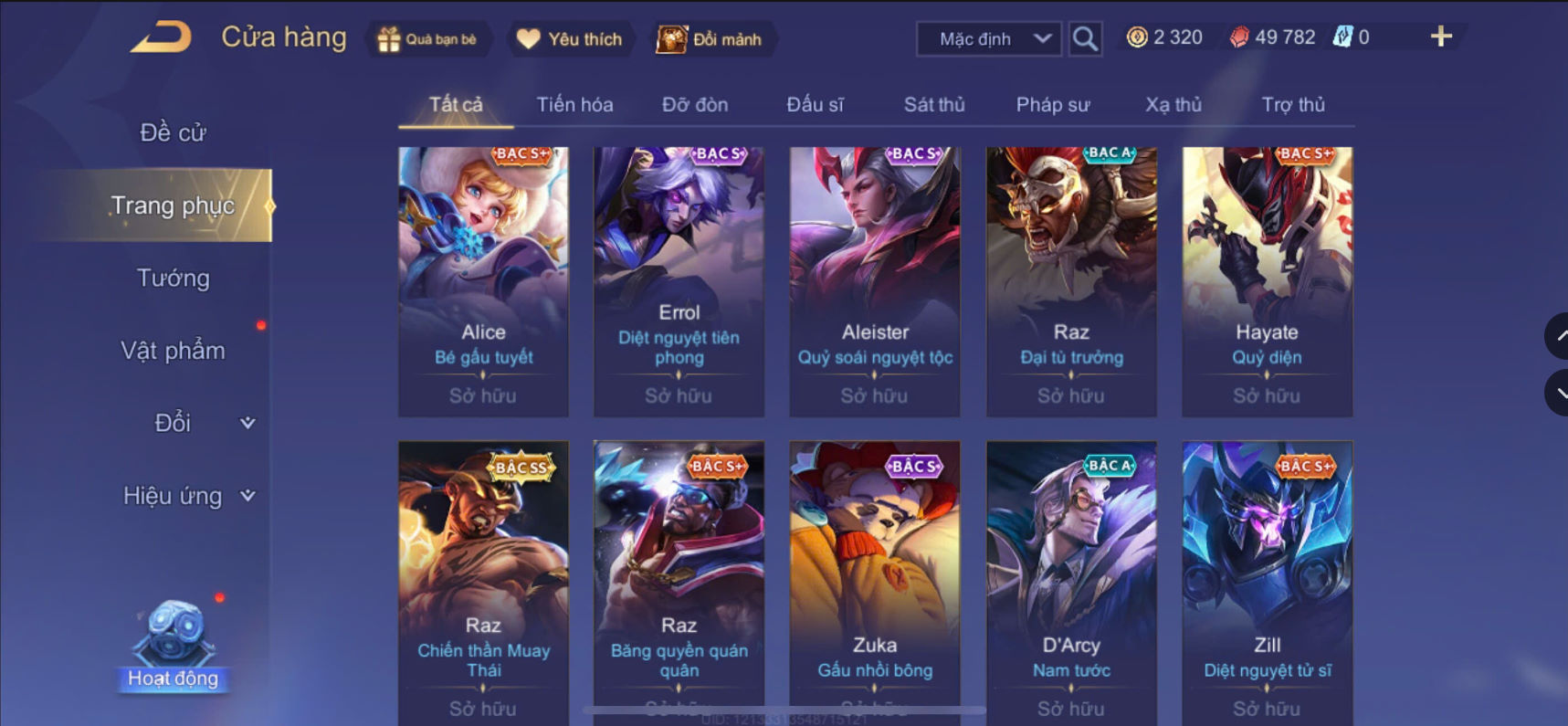Click the page down arrow at right edge
This screenshot has width=1568, height=726.
tap(1557, 393)
